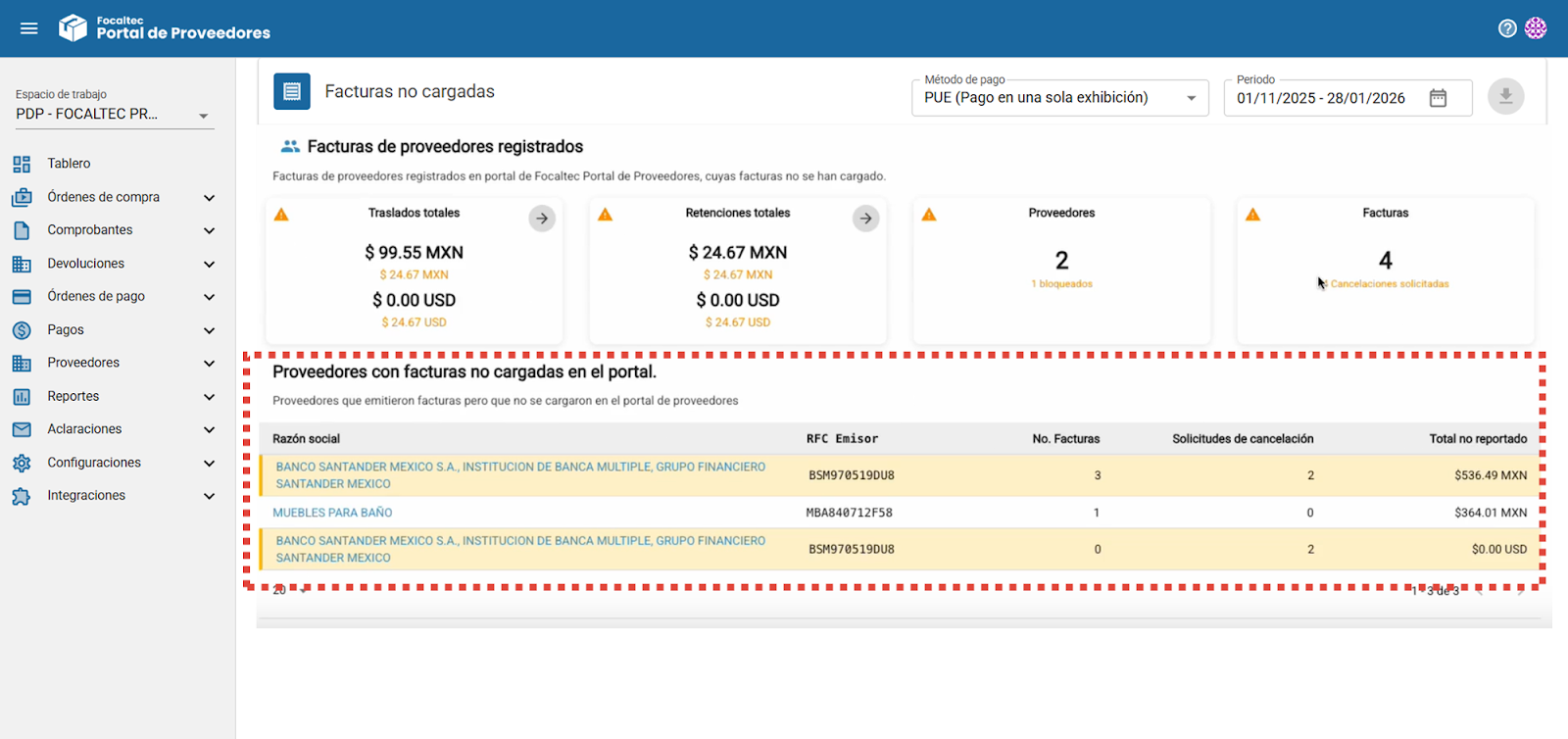Viewport: 1568px width, 739px height.
Task: Open the Periodo calendar picker icon
Action: click(1438, 98)
